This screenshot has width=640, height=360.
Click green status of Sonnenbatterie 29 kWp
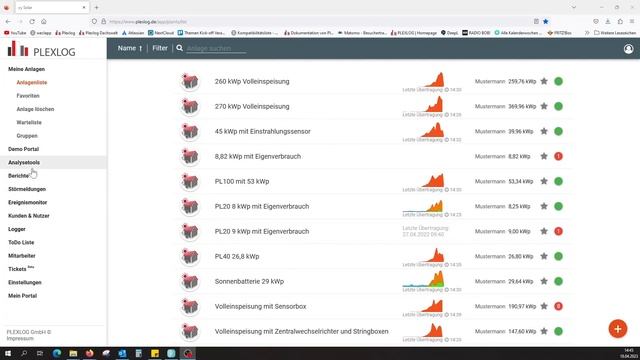click(558, 281)
